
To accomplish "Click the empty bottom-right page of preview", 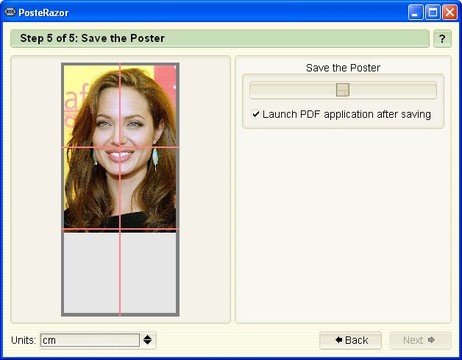I will [148, 272].
